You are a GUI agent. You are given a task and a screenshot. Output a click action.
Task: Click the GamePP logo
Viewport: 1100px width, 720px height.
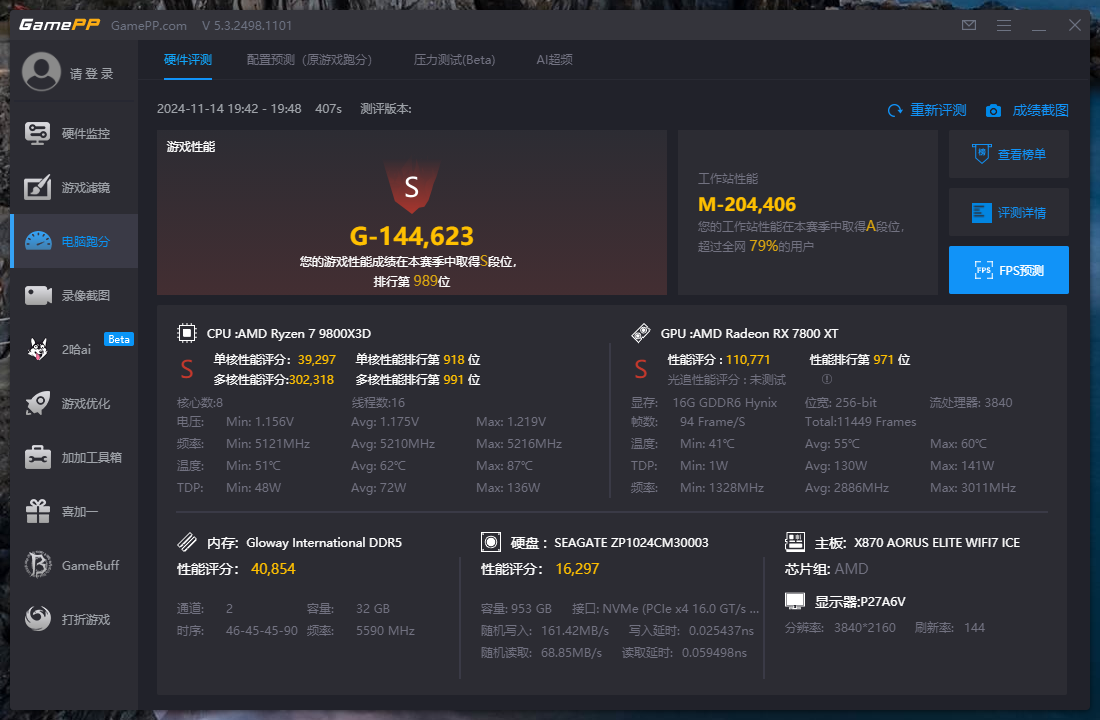pyautogui.click(x=59, y=25)
